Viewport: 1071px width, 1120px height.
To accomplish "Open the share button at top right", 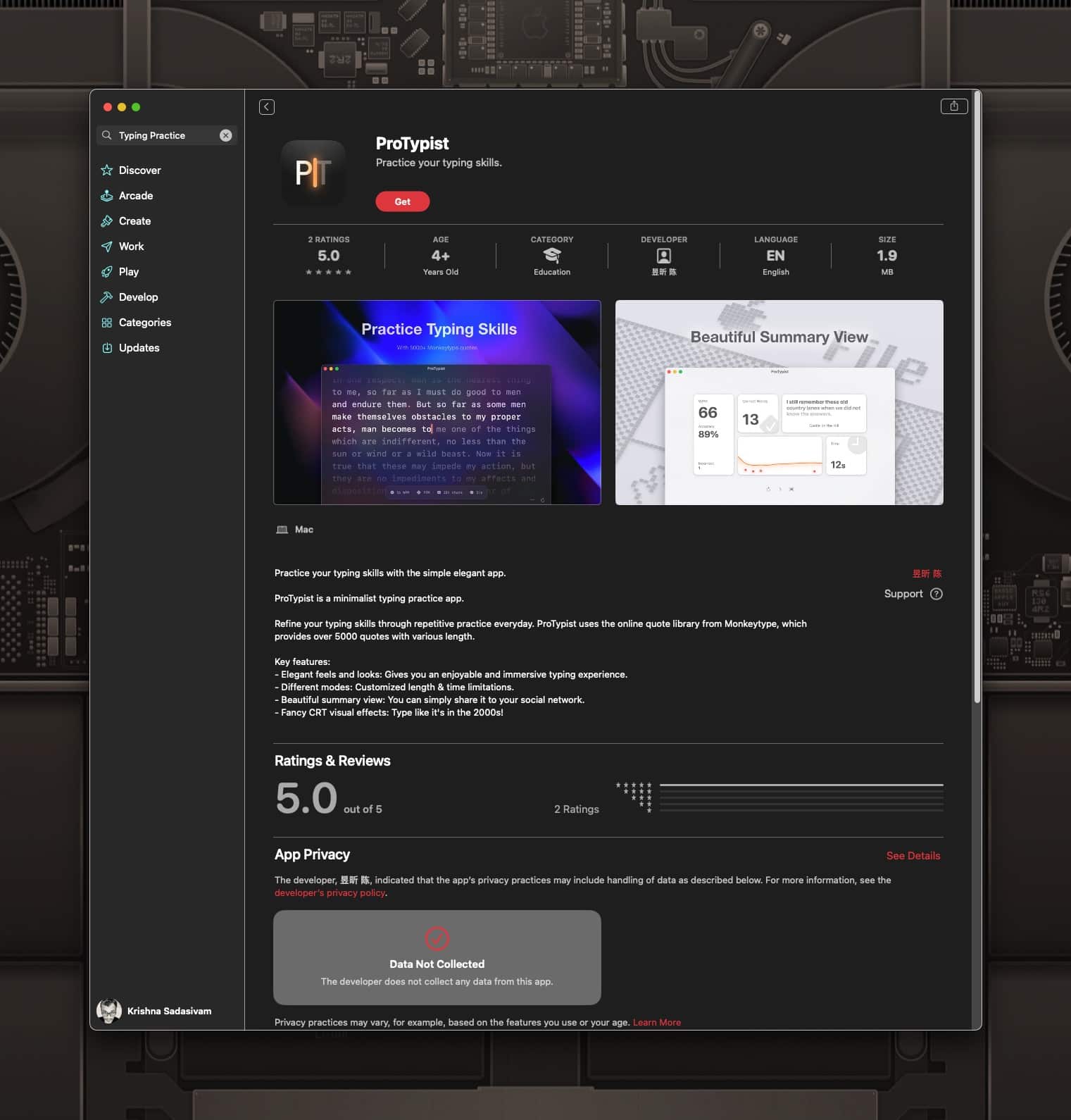I will pos(953,106).
